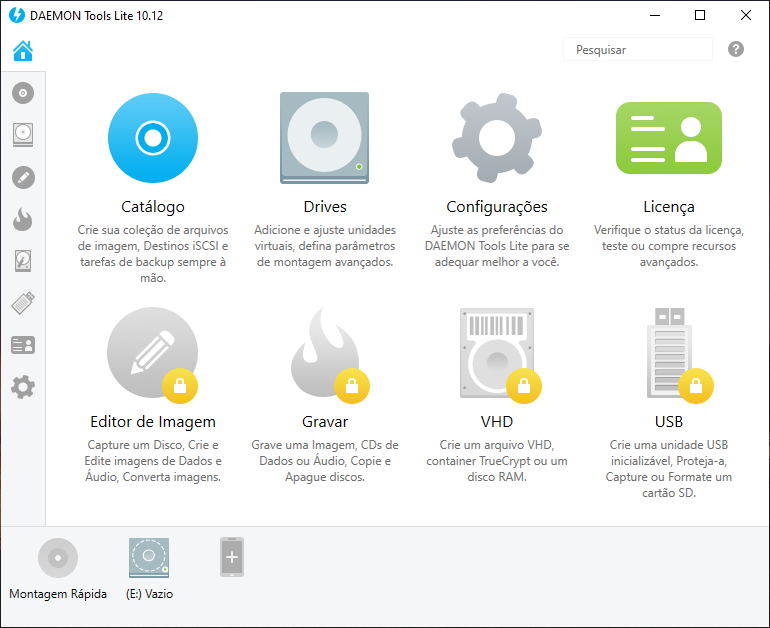Click the Catálogo title text
The width and height of the screenshot is (770, 628).
pos(153,207)
